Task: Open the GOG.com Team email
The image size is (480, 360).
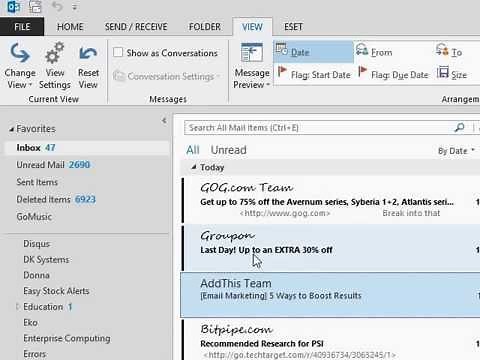Action: [x=331, y=200]
